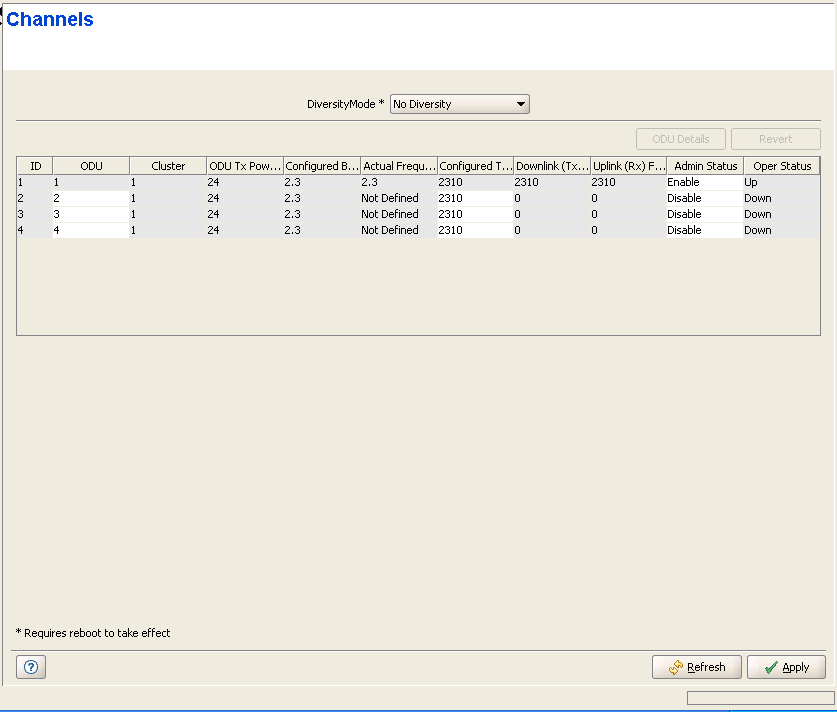Image resolution: width=837 pixels, height=712 pixels.
Task: Edit ODU cell in row 3
Action: click(90, 215)
